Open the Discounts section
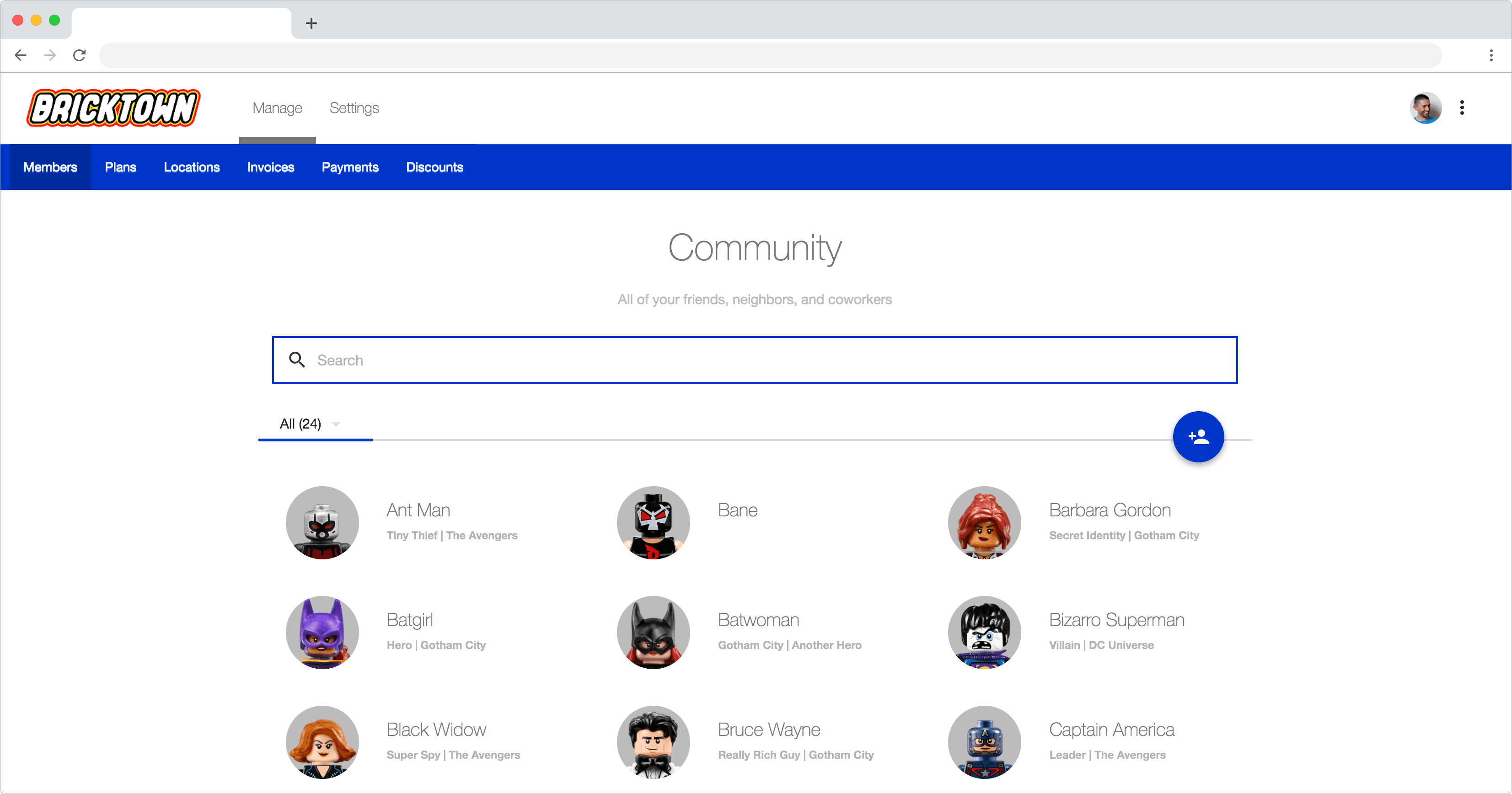The height and width of the screenshot is (794, 1512). point(434,167)
